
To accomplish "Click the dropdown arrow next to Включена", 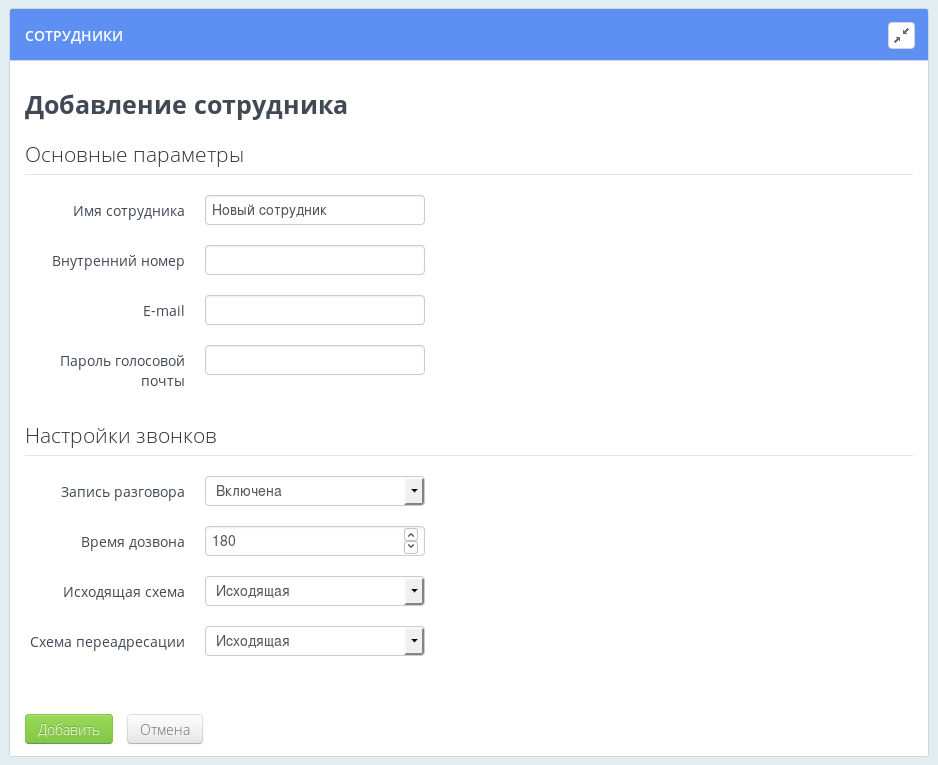I will click(x=414, y=491).
